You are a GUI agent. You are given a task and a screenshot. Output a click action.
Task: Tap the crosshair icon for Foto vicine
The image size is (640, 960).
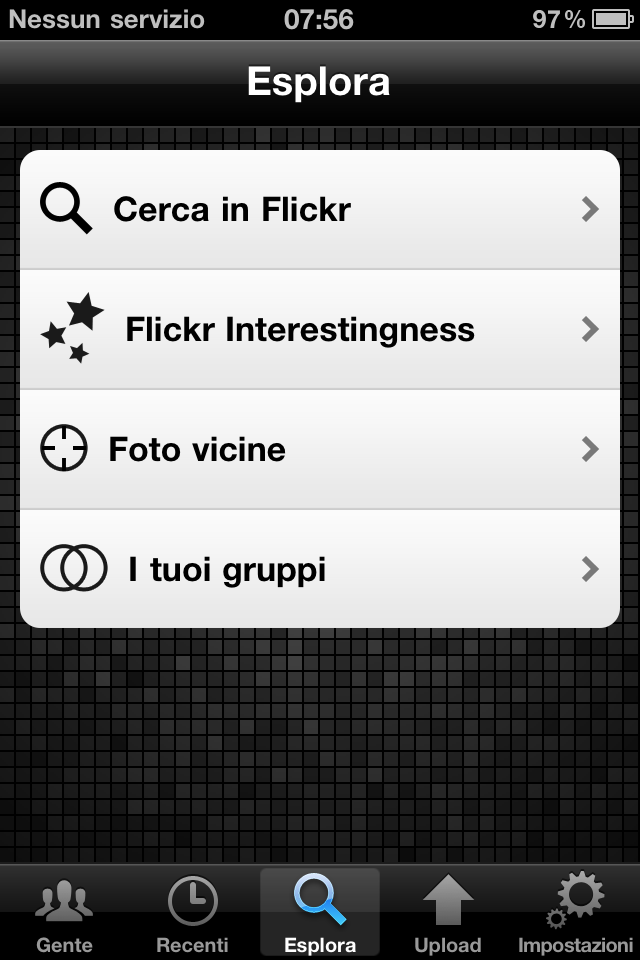(64, 448)
